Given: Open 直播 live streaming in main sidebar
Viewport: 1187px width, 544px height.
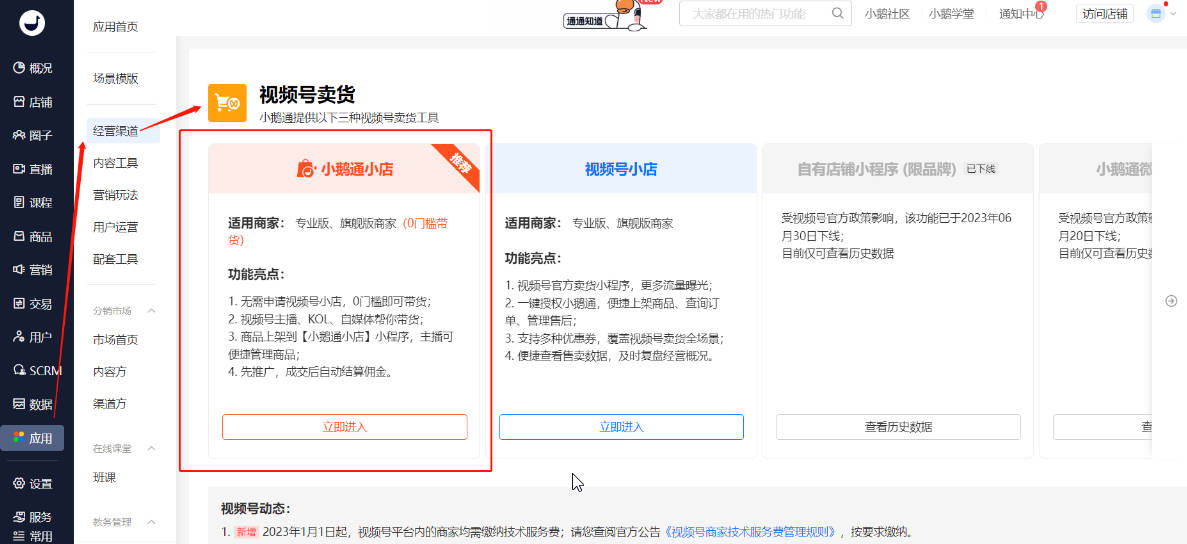Looking at the screenshot, I should pos(33,169).
